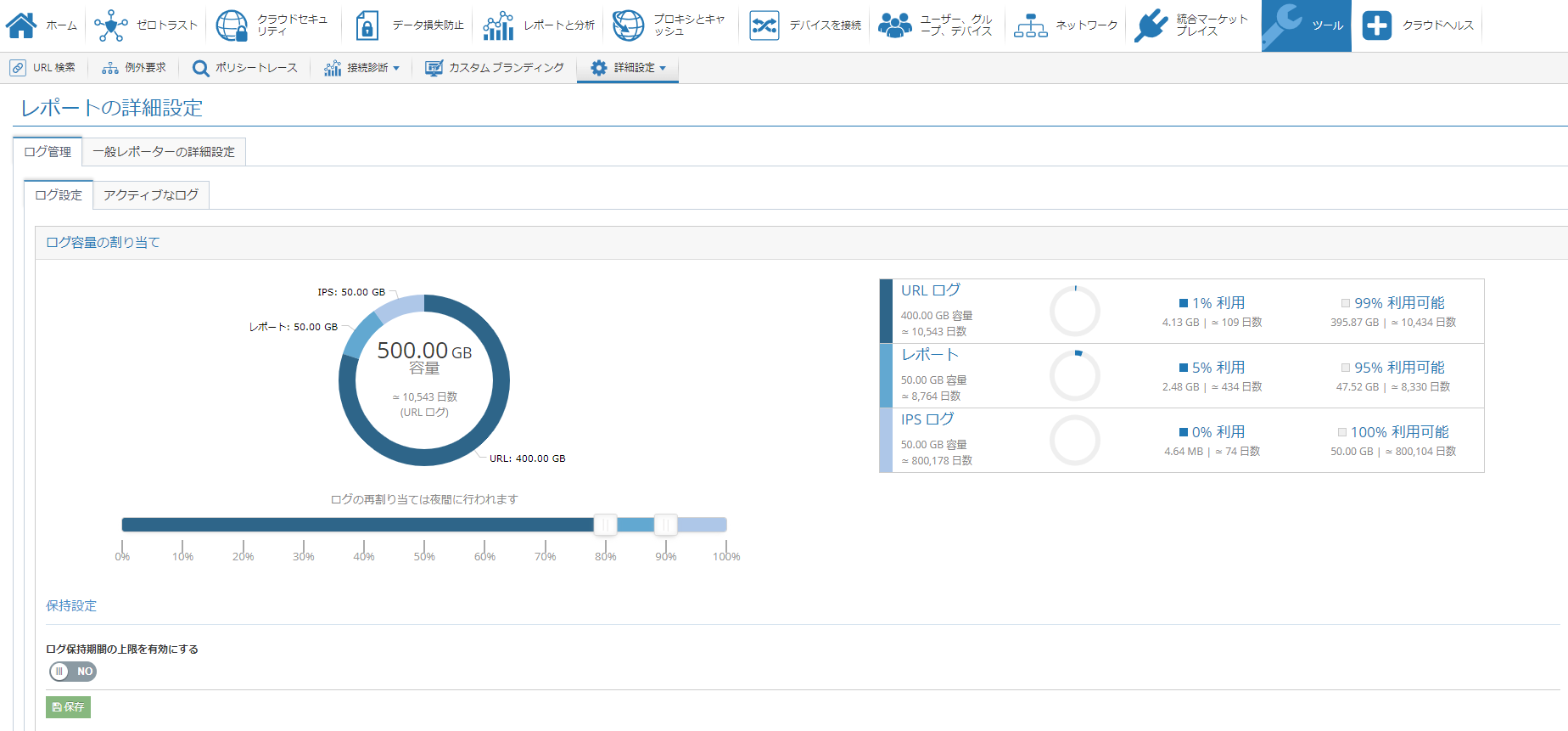
Task: Open the クラウドヘルス plus icon
Action: click(x=1376, y=25)
